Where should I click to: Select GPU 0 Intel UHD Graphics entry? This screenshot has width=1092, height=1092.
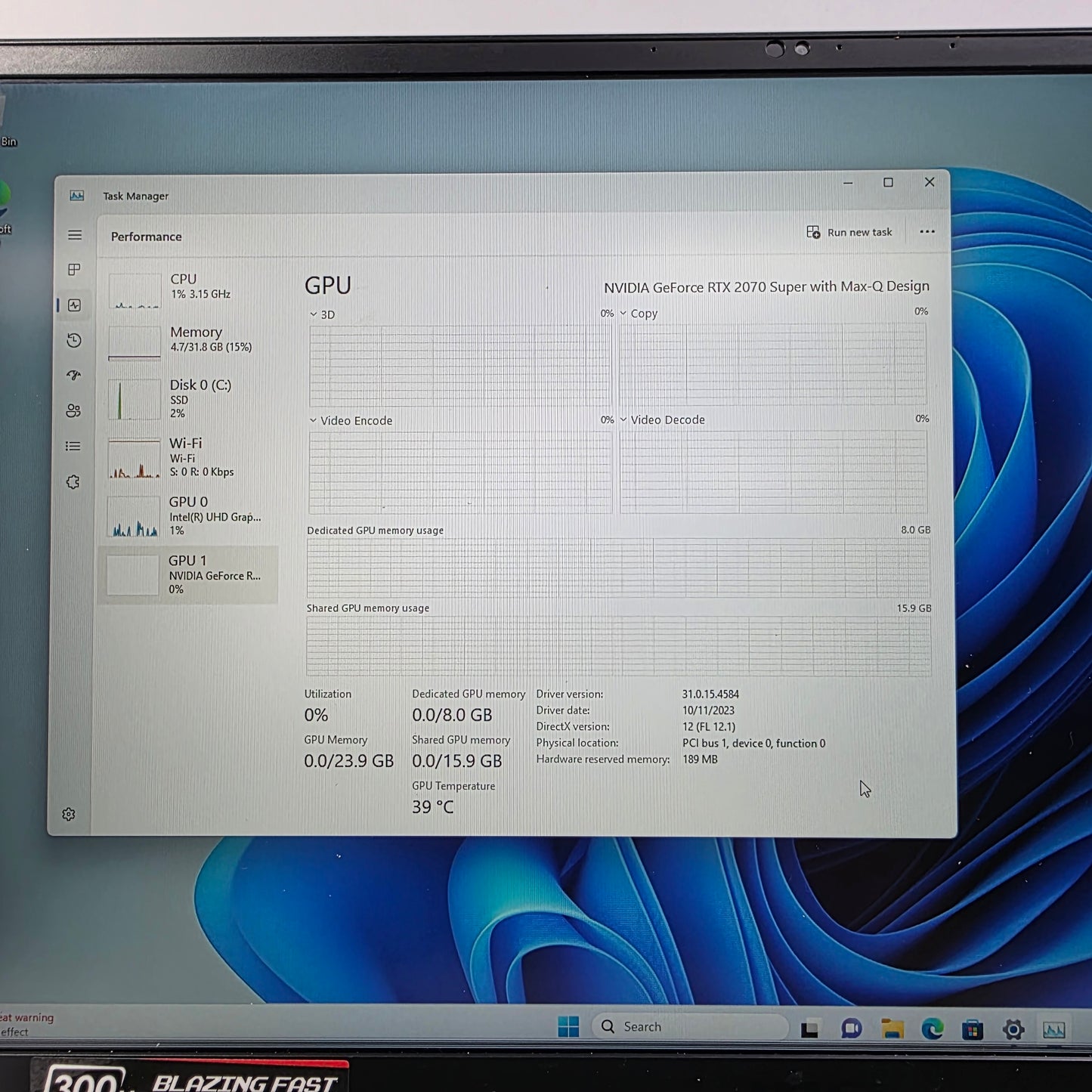[189, 515]
